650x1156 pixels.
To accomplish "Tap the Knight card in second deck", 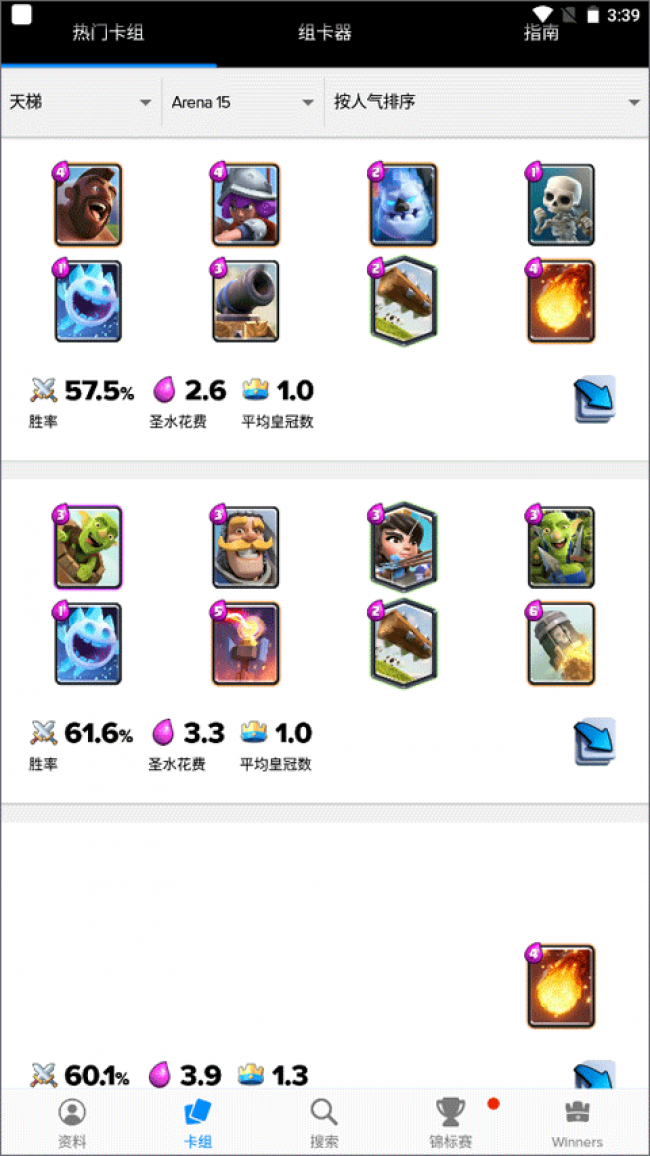I will tap(245, 547).
